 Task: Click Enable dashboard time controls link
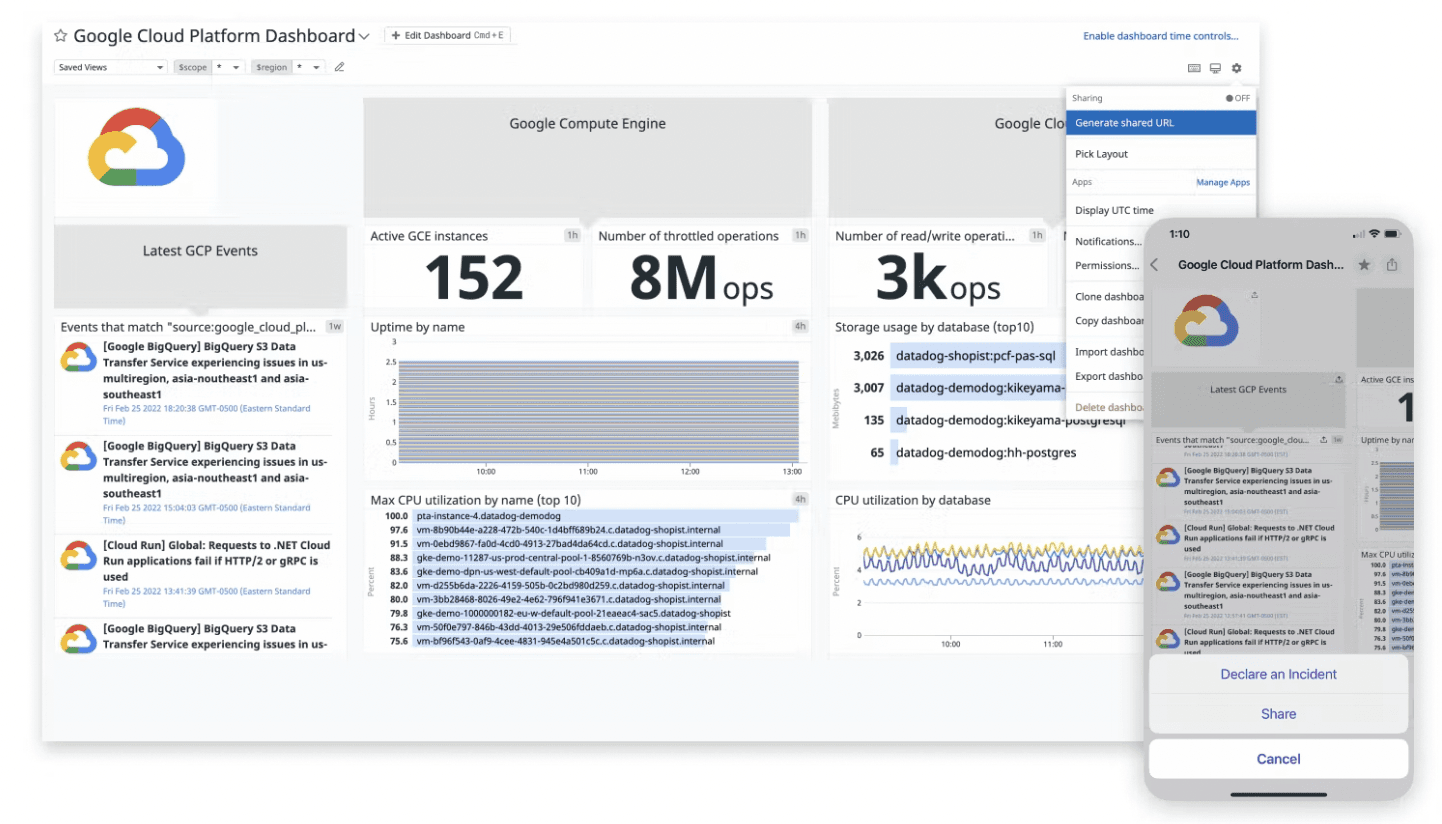[1160, 36]
